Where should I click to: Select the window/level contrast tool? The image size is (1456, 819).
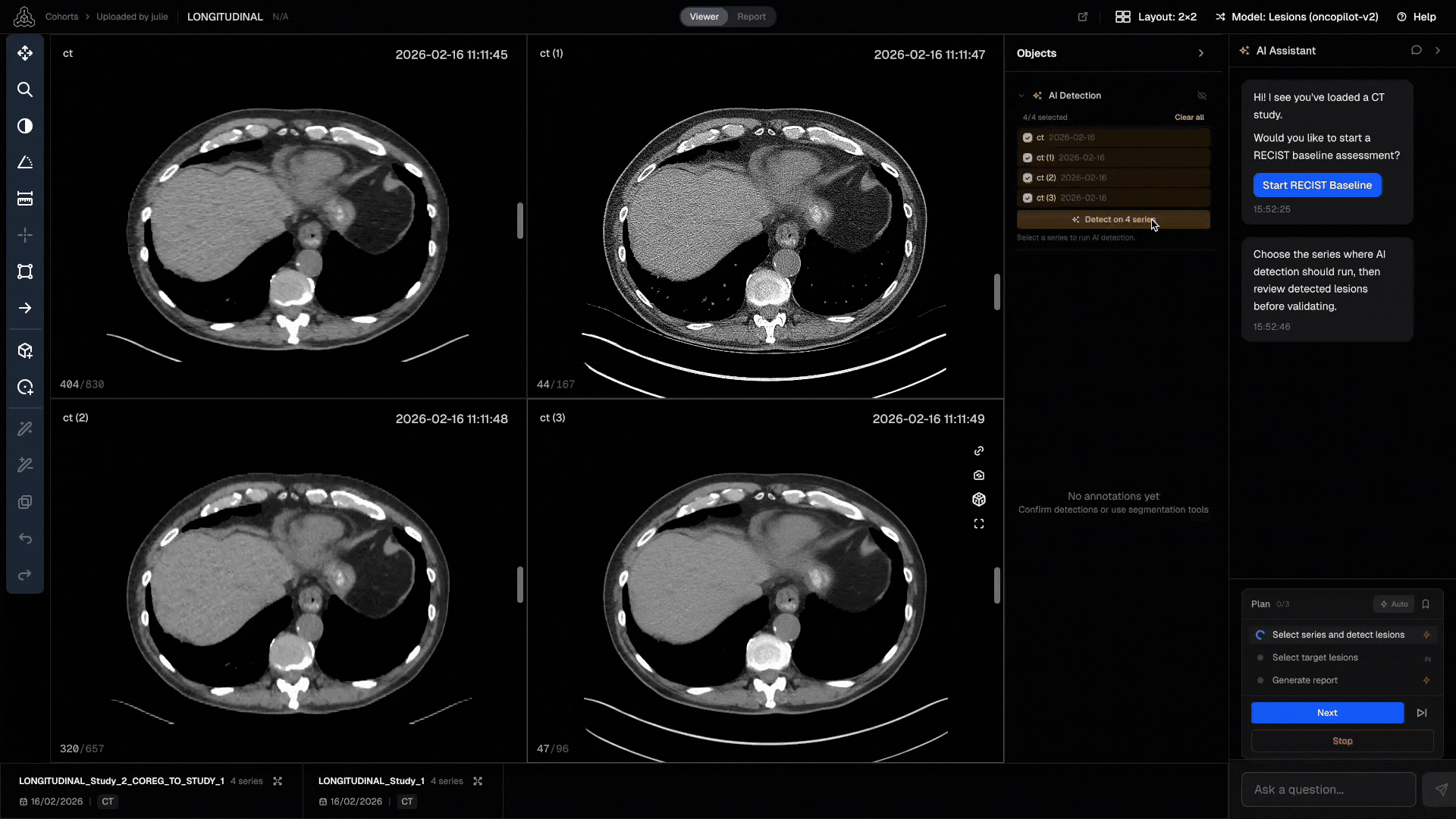[x=25, y=126]
